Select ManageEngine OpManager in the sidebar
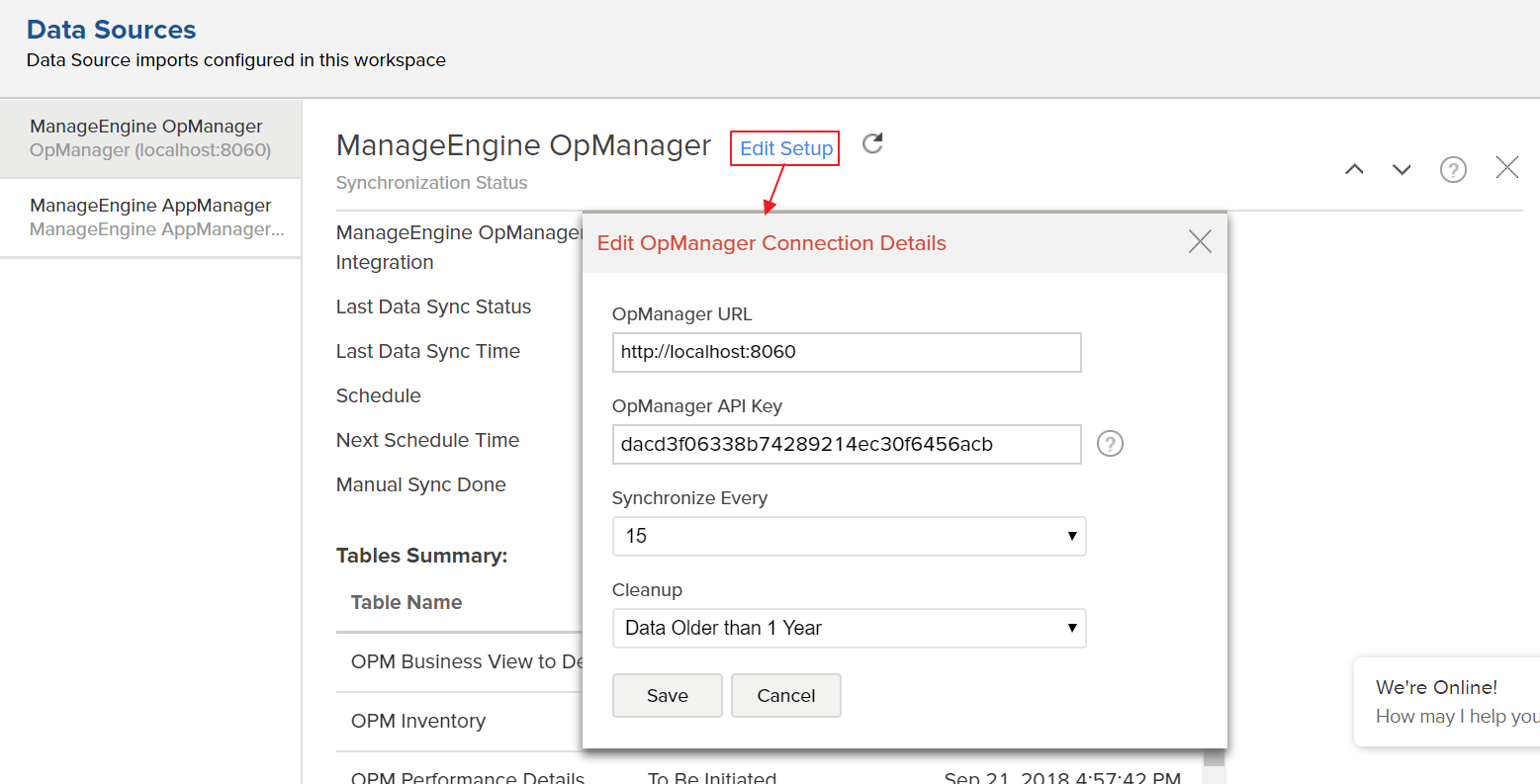The height and width of the screenshot is (784, 1540). [150, 138]
